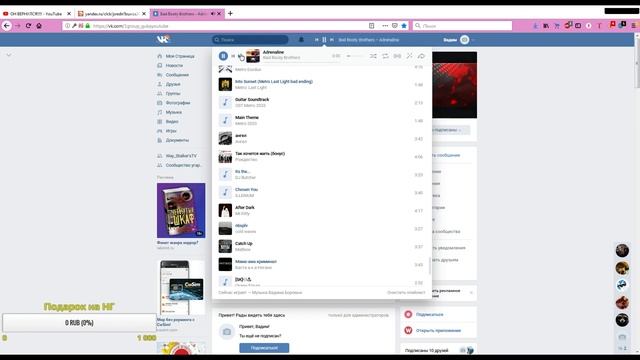Click the book advertisement image

[181, 211]
